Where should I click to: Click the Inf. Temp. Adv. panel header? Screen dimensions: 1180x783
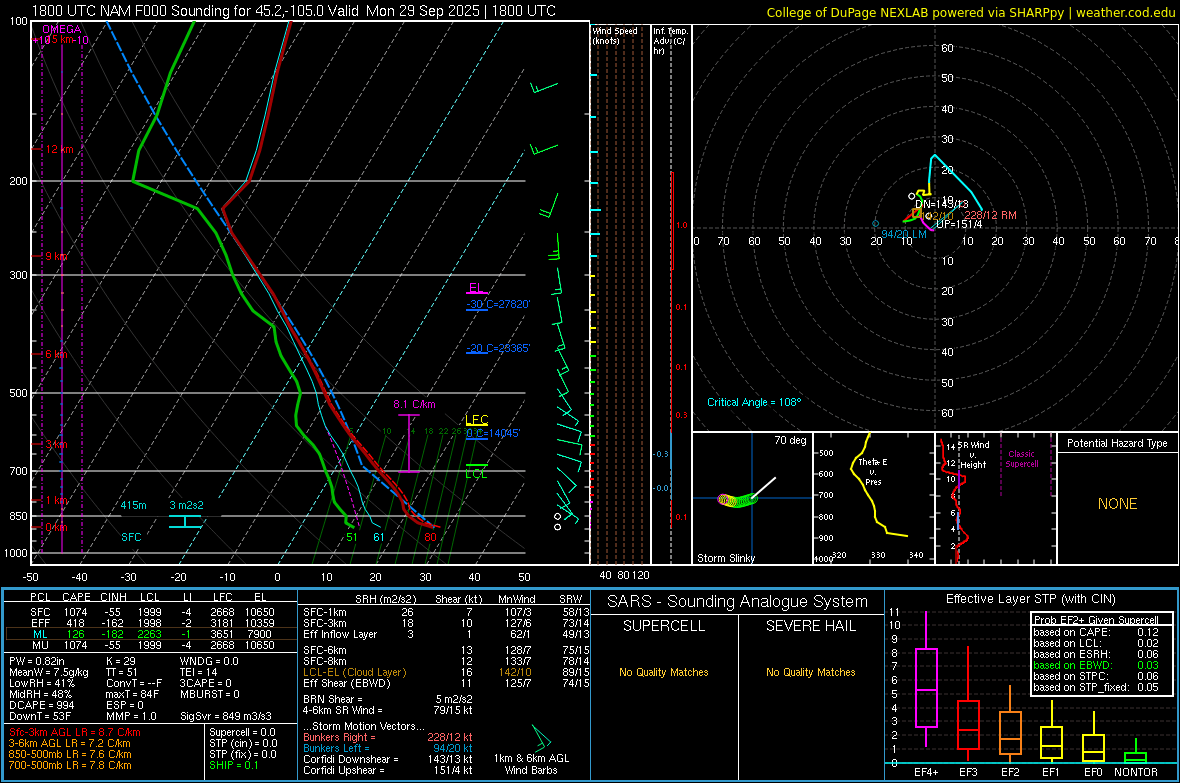[x=670, y=41]
